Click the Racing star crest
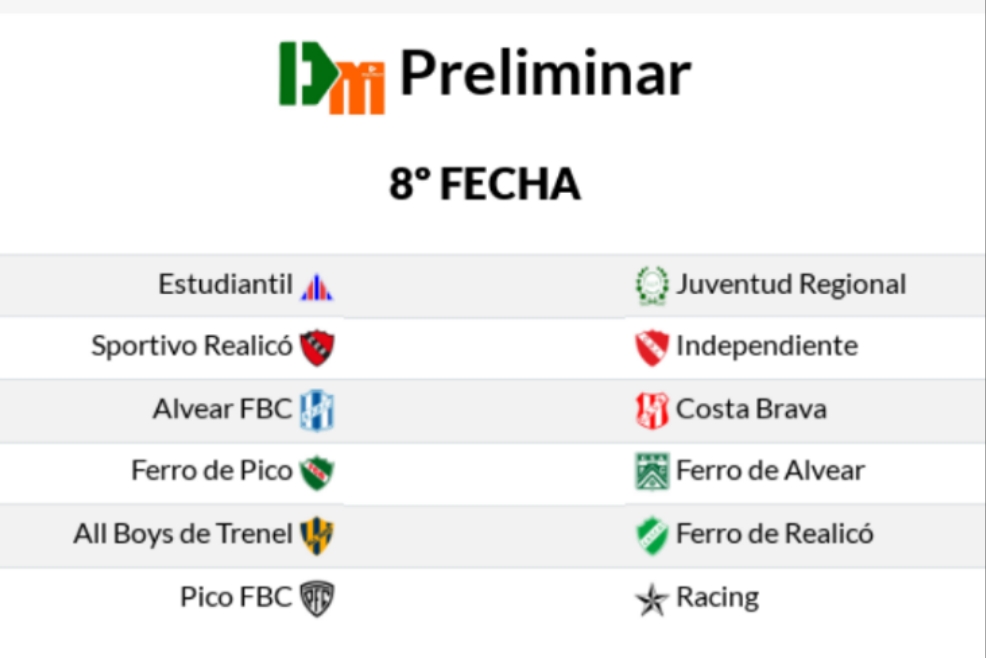The image size is (986, 658). point(652,599)
